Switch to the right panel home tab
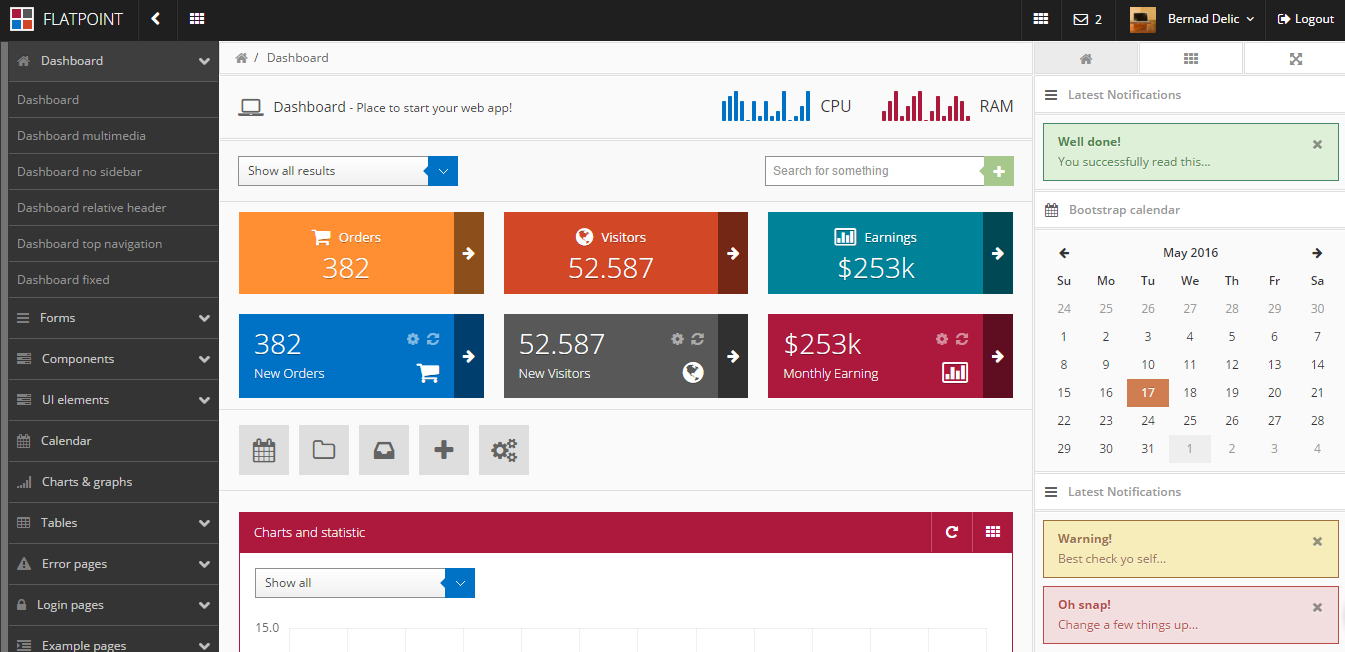The image size is (1345, 652). click(x=1086, y=59)
